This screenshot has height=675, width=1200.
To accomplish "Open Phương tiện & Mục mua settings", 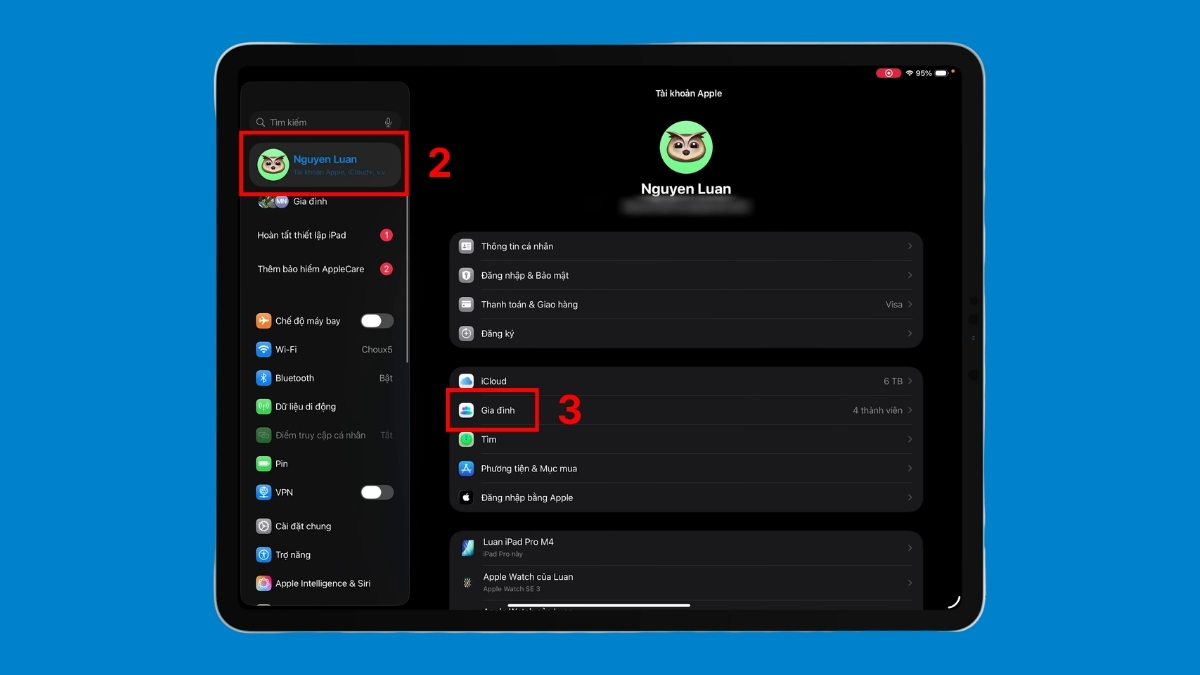I will point(686,468).
